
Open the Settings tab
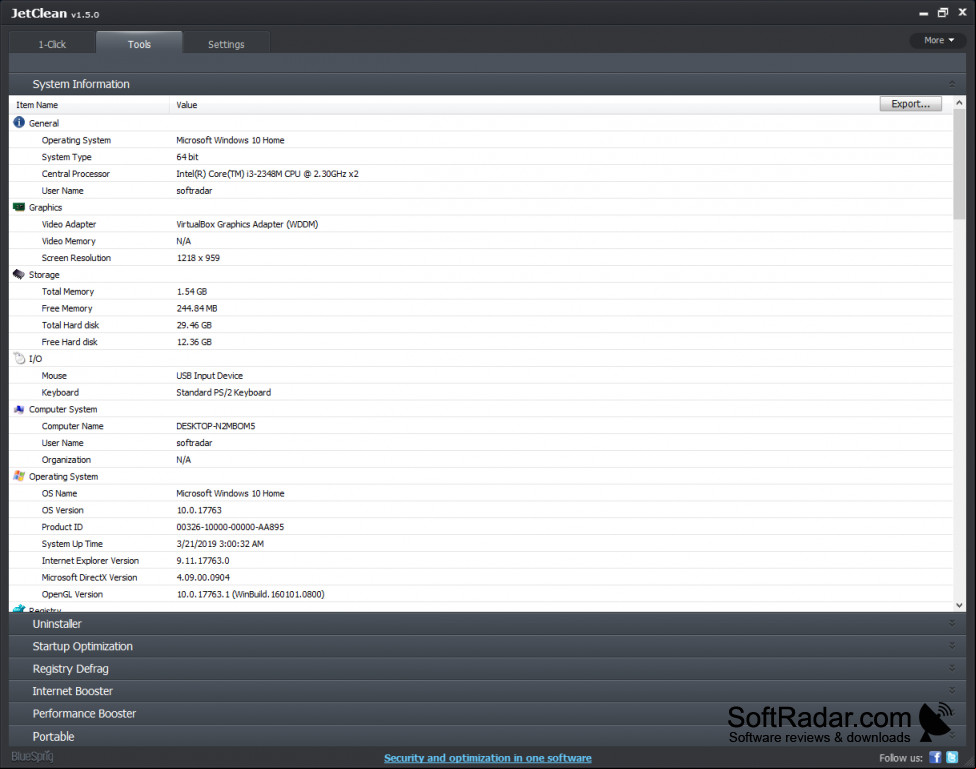pos(226,44)
